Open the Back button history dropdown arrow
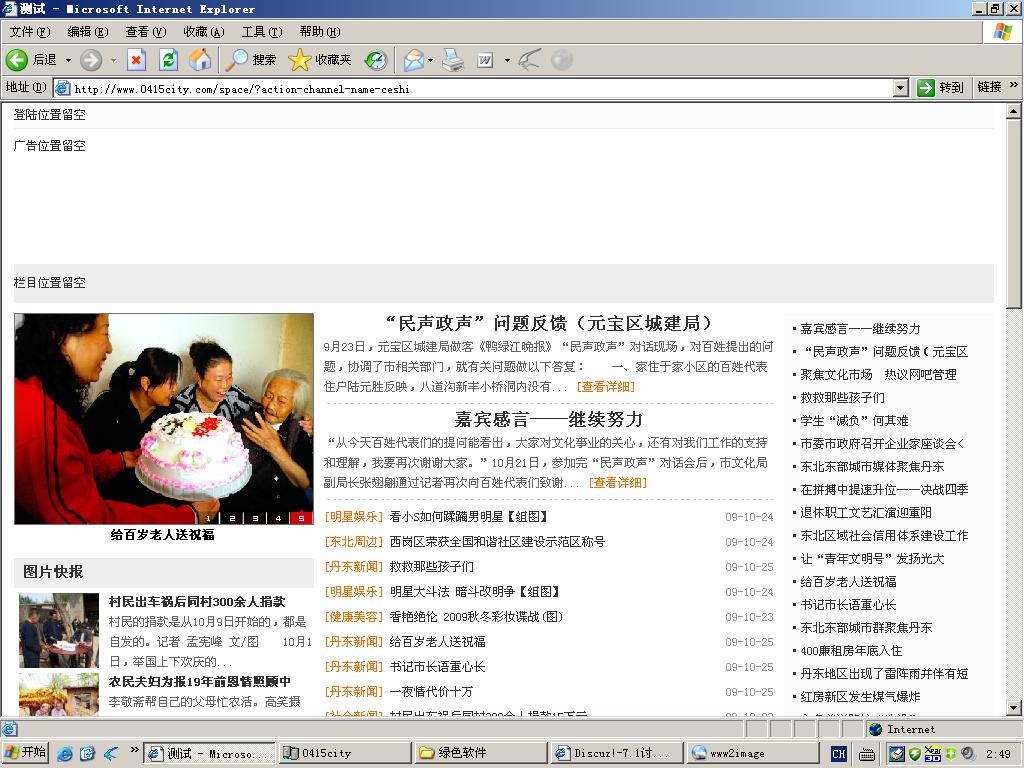The image size is (1024, 768). coord(68,60)
